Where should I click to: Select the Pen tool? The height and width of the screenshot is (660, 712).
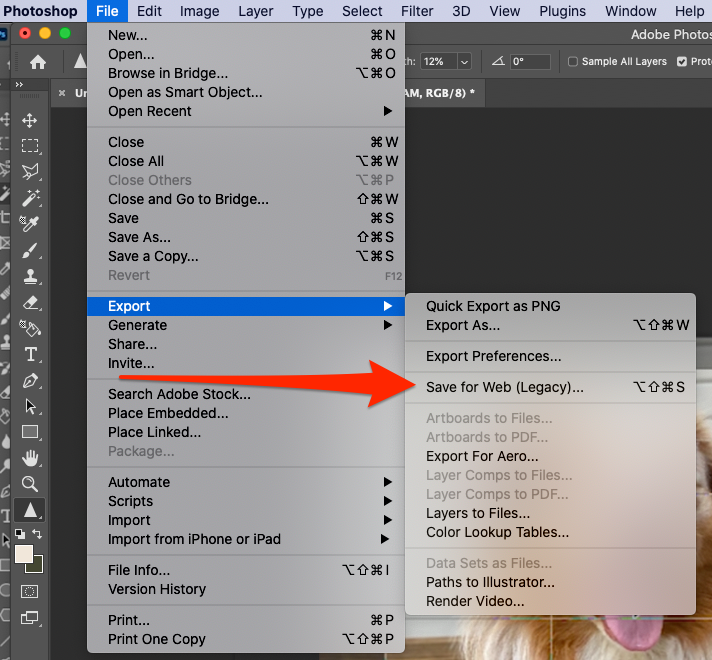(30, 380)
